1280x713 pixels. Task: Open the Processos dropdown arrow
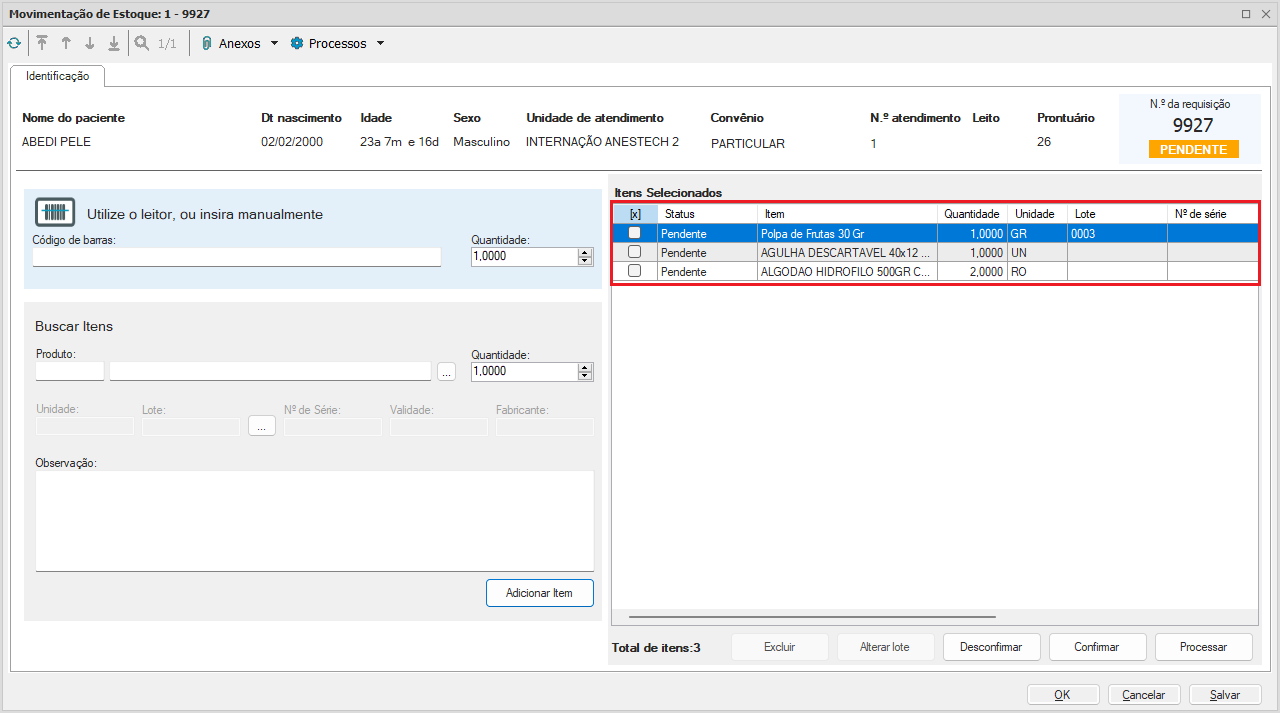tap(380, 44)
